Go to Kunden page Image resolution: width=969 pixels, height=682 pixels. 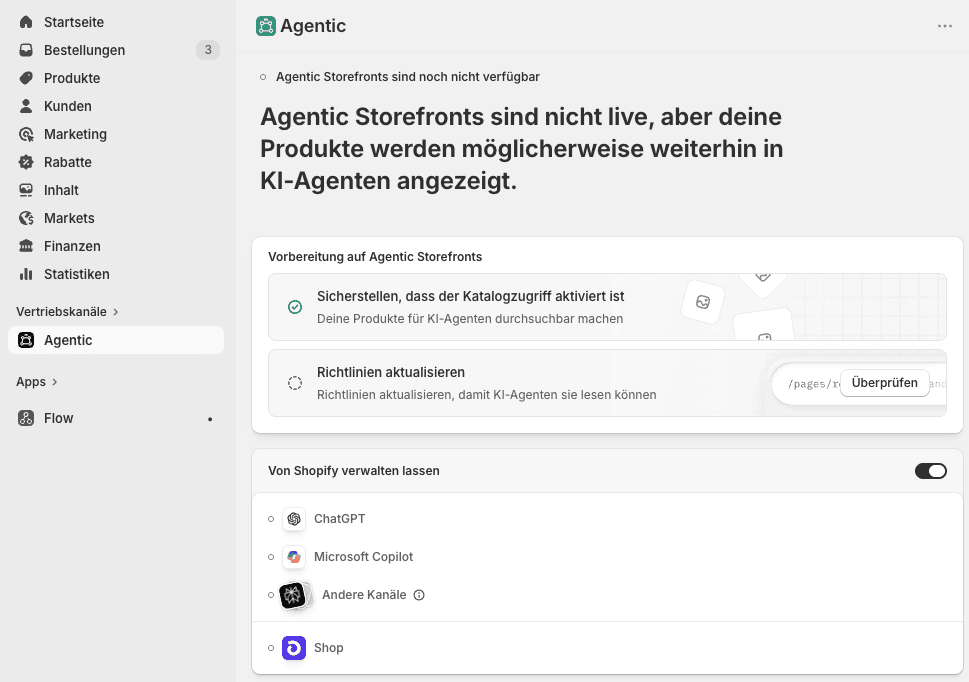[116, 106]
